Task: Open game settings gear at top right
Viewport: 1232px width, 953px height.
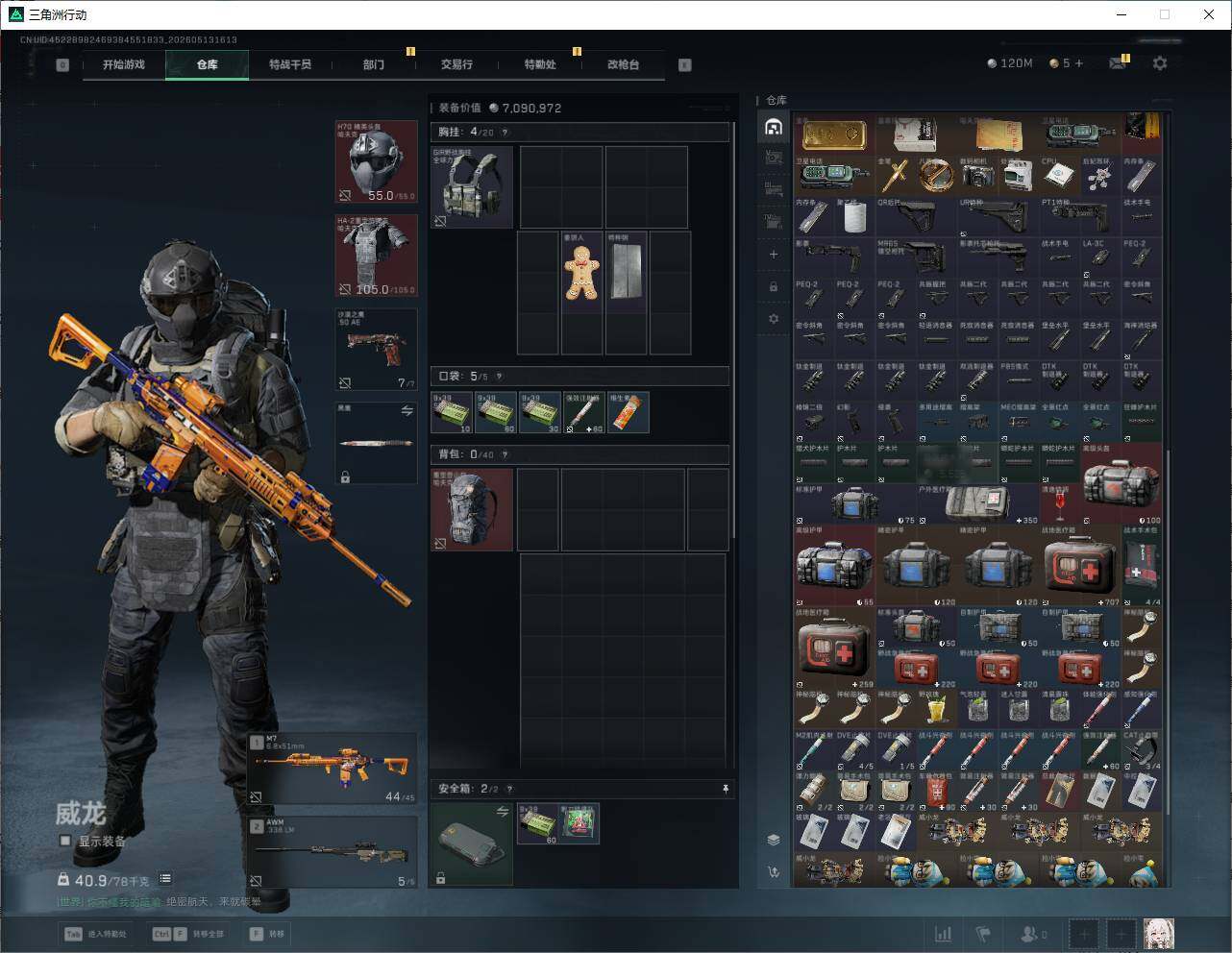Action: (x=1160, y=63)
